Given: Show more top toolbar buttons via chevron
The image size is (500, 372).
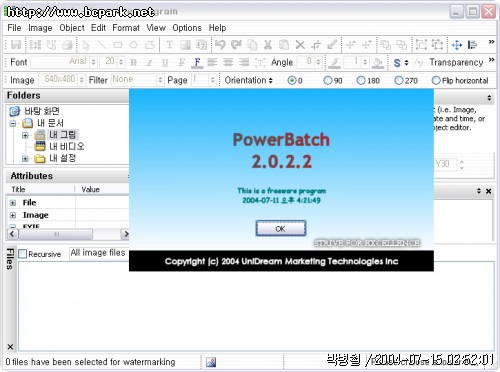Looking at the screenshot, I should (x=491, y=42).
